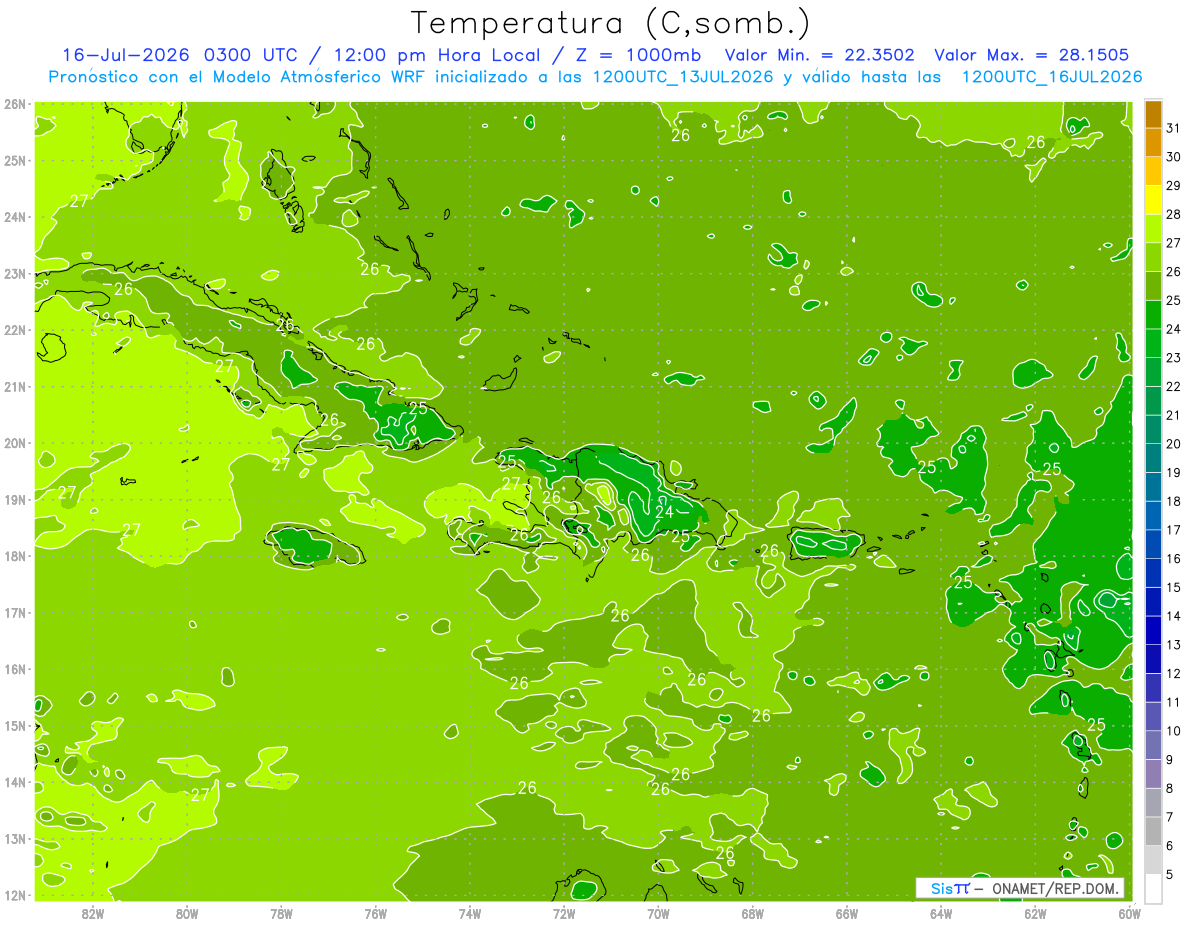Click the longitude axis label 72W
This screenshot has width=1200, height=927.
[564, 913]
